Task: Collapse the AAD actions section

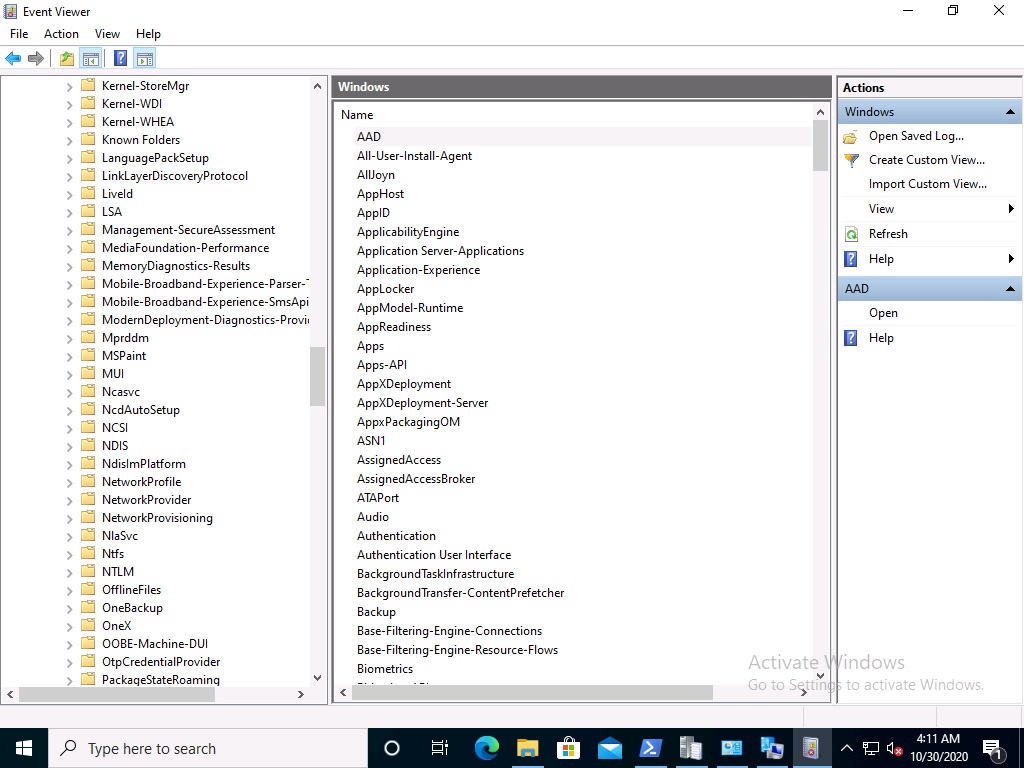Action: 1010,289
